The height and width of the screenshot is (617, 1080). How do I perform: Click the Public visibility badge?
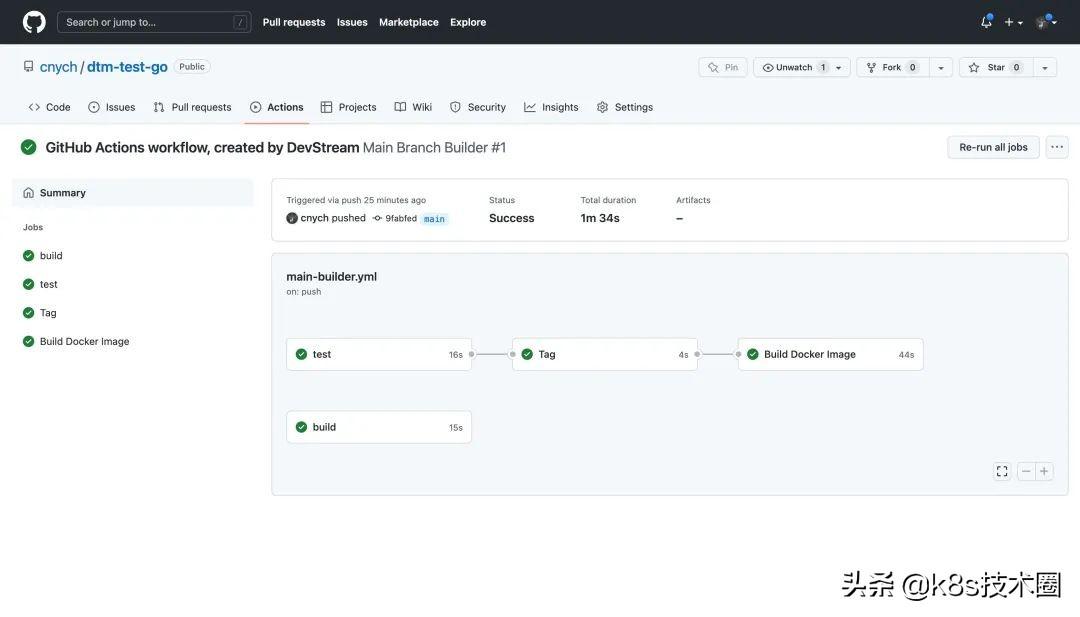coord(191,67)
